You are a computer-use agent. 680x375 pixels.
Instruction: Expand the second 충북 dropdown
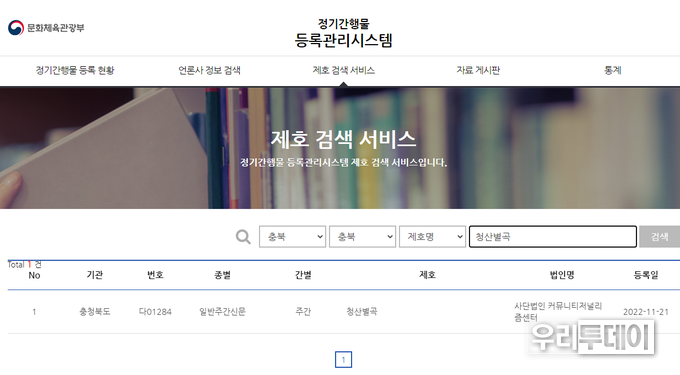(362, 237)
